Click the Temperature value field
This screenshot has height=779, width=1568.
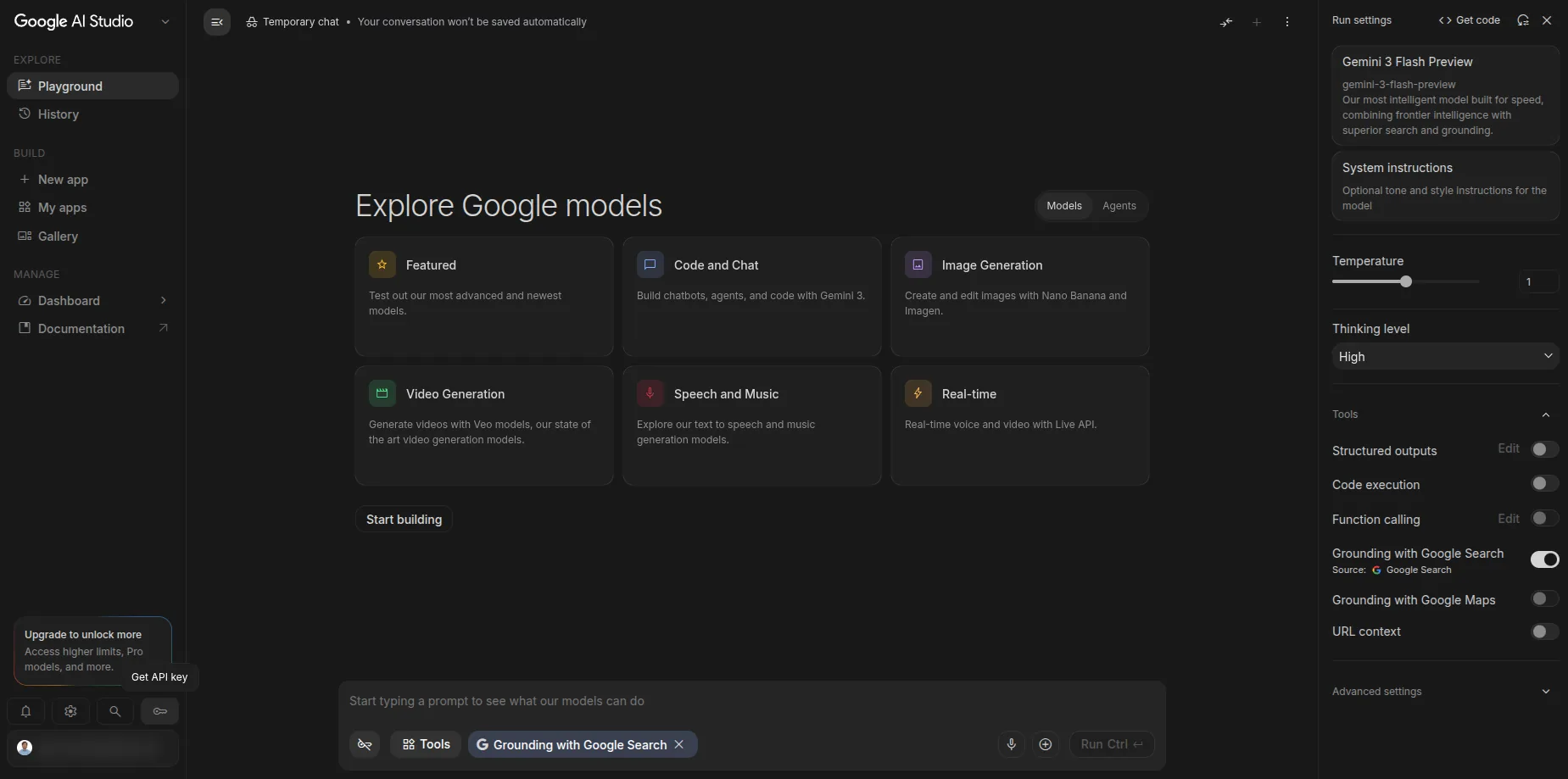tap(1537, 281)
